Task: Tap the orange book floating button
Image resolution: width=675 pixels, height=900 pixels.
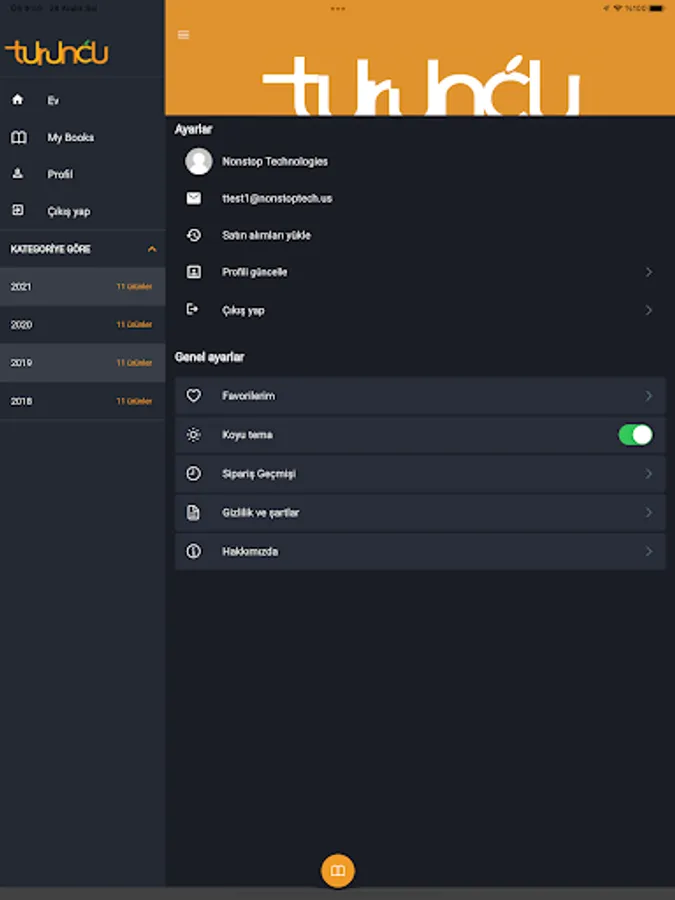Action: [338, 870]
